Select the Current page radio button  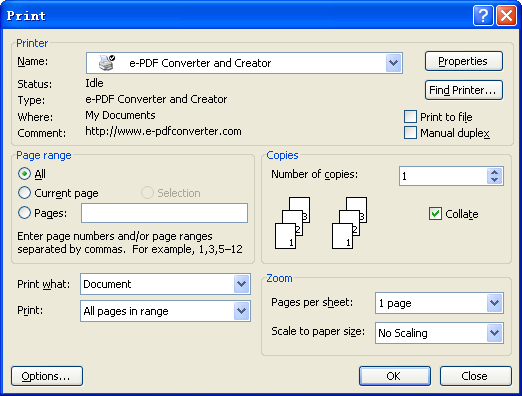[x=24, y=193]
